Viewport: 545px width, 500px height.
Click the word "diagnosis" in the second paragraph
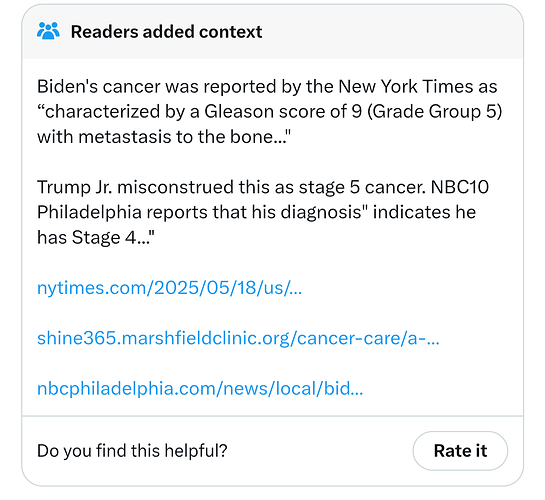(x=321, y=212)
